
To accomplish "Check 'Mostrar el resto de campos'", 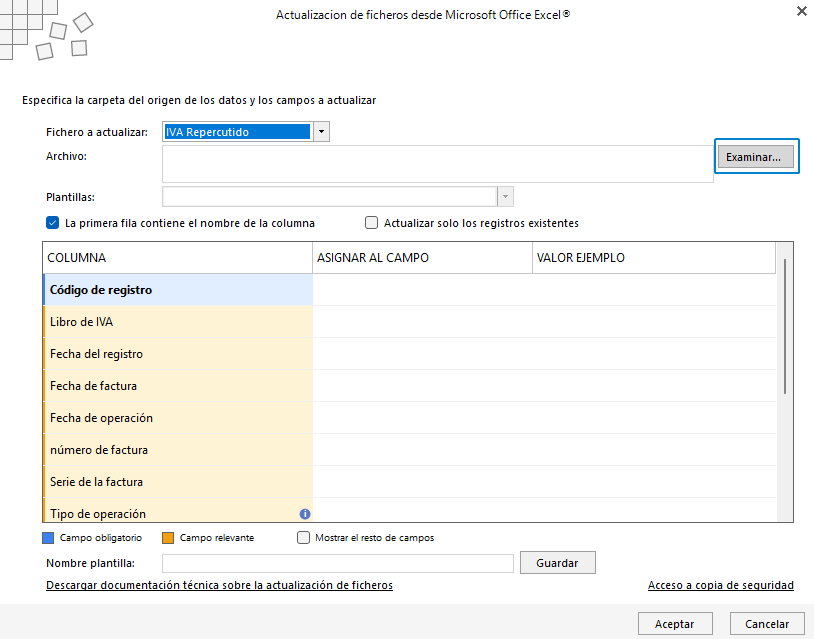I will pyautogui.click(x=303, y=537).
